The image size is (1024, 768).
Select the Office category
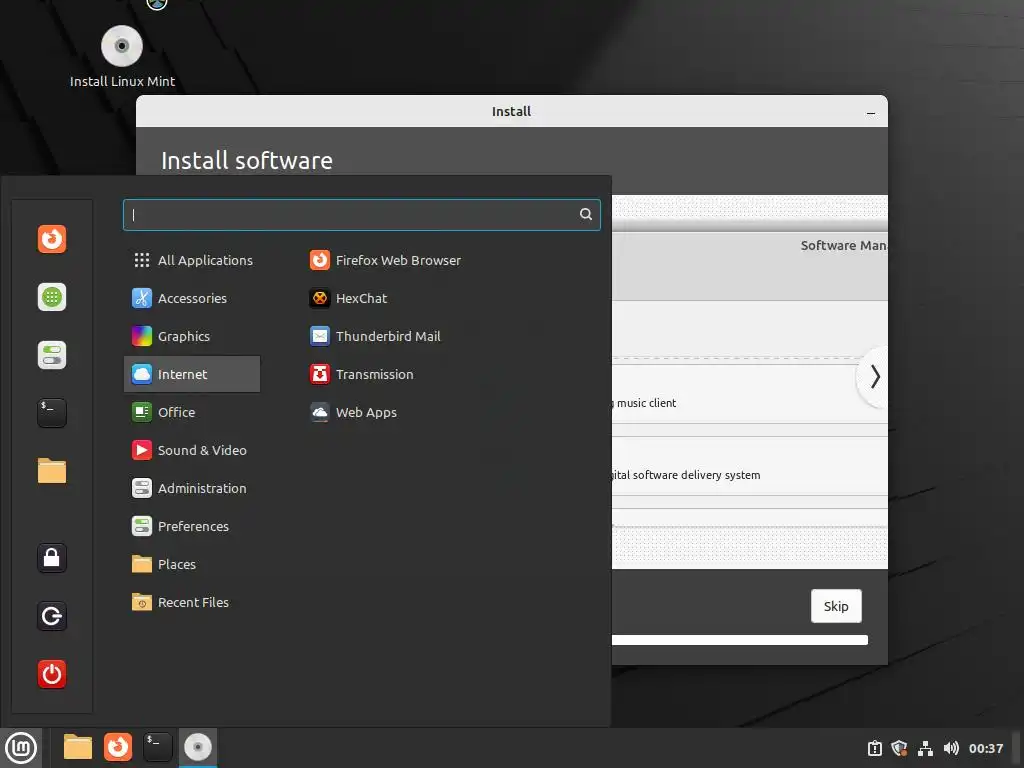[192, 412]
